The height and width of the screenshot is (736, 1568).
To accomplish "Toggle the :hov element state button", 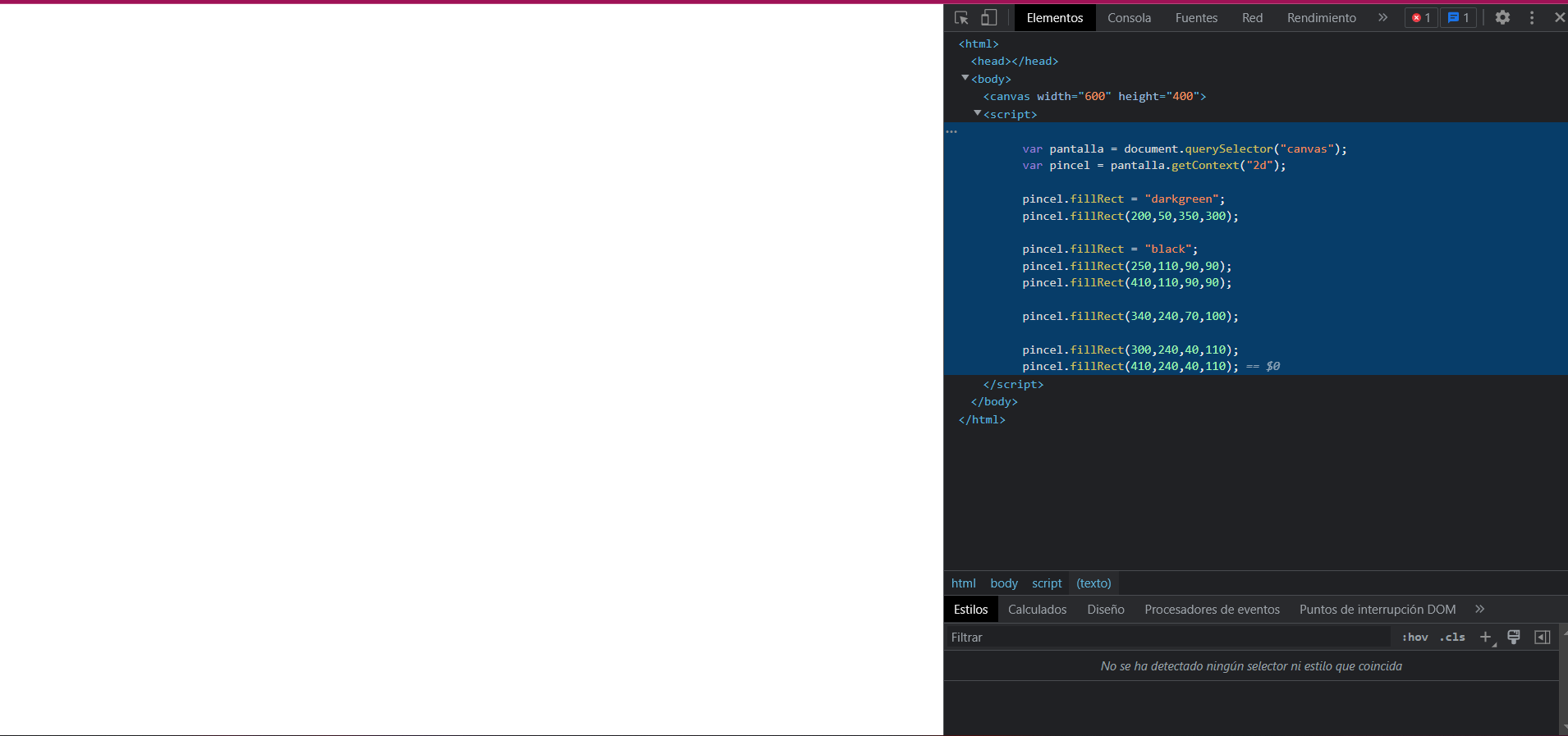I will point(1414,637).
